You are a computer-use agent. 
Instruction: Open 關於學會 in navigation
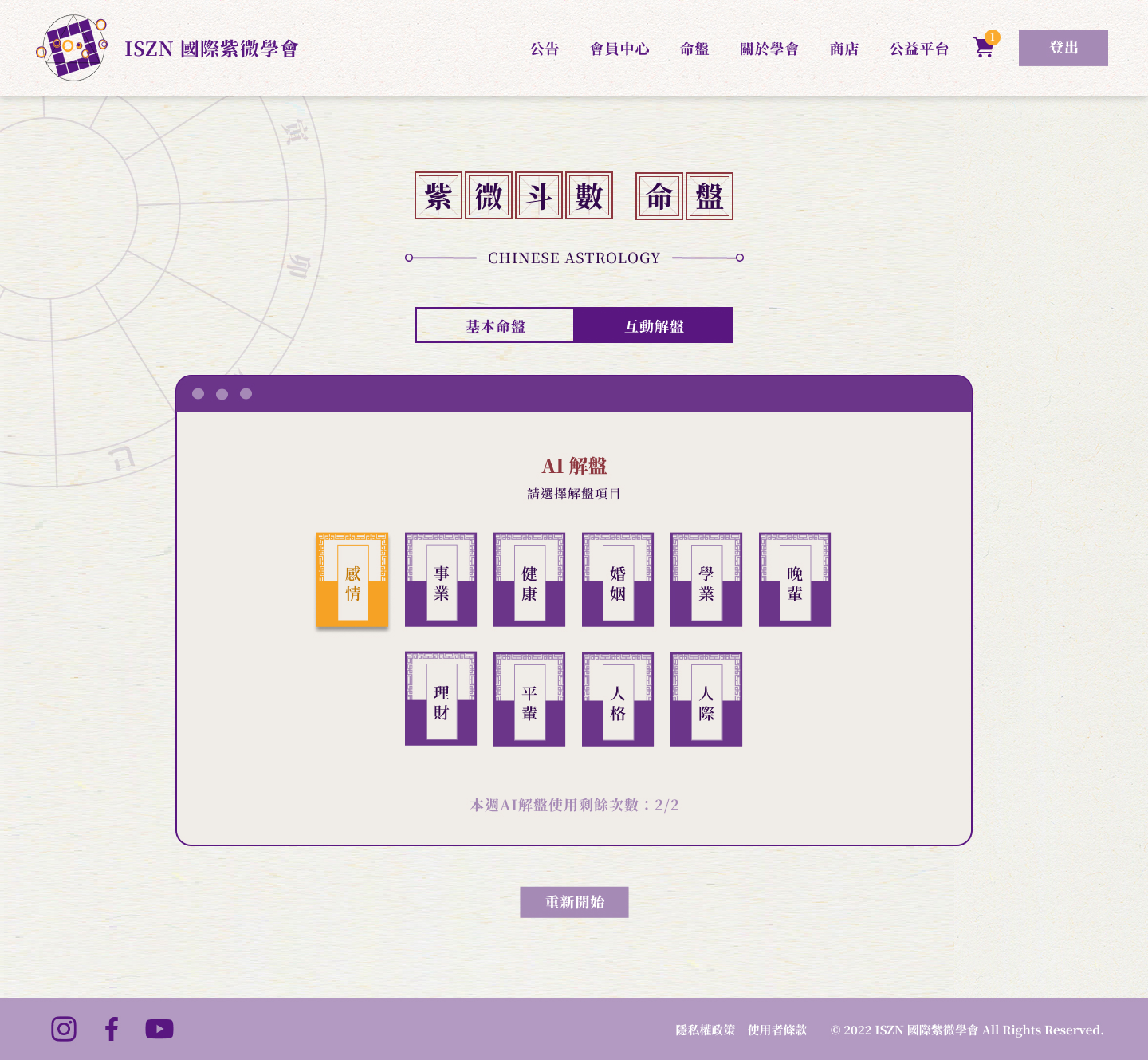769,49
